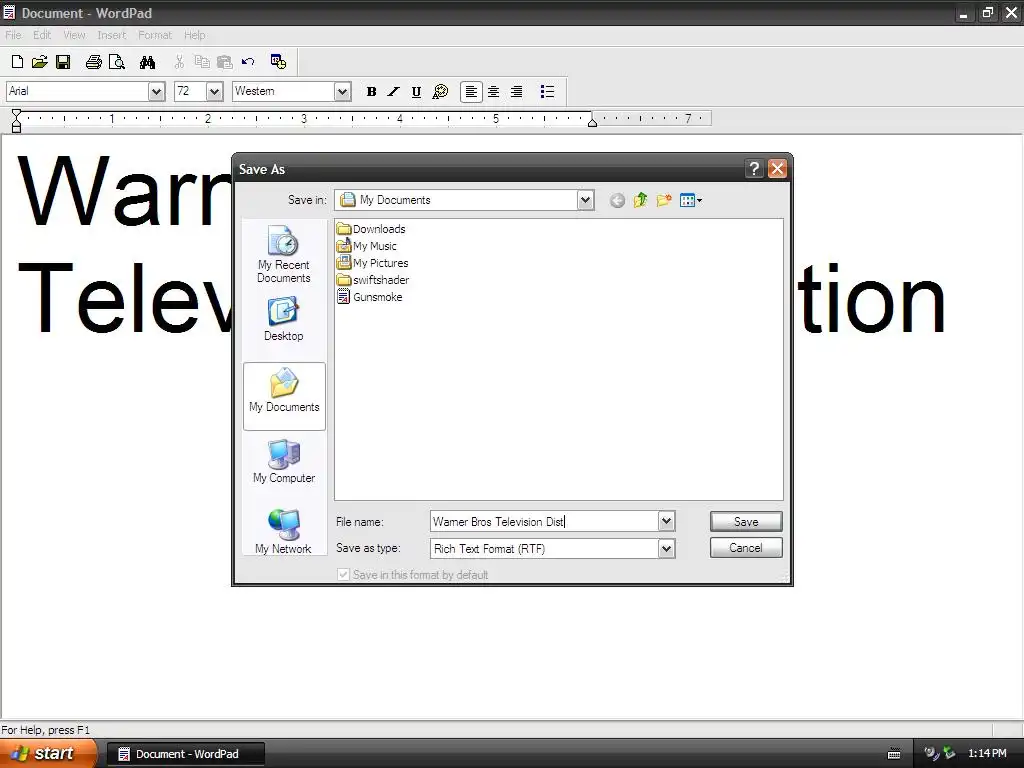Expand the Arial font name dropdown
This screenshot has height=768, width=1024.
[157, 91]
